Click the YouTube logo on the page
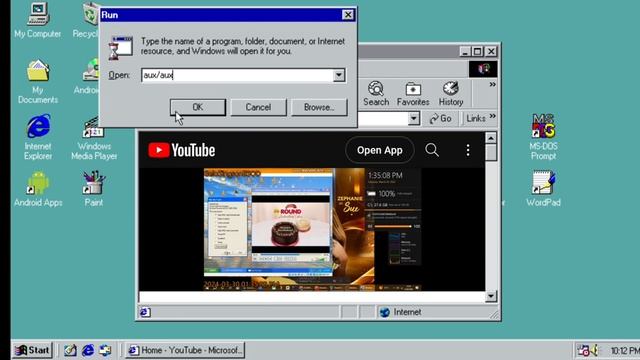The width and height of the screenshot is (640, 360). (182, 150)
